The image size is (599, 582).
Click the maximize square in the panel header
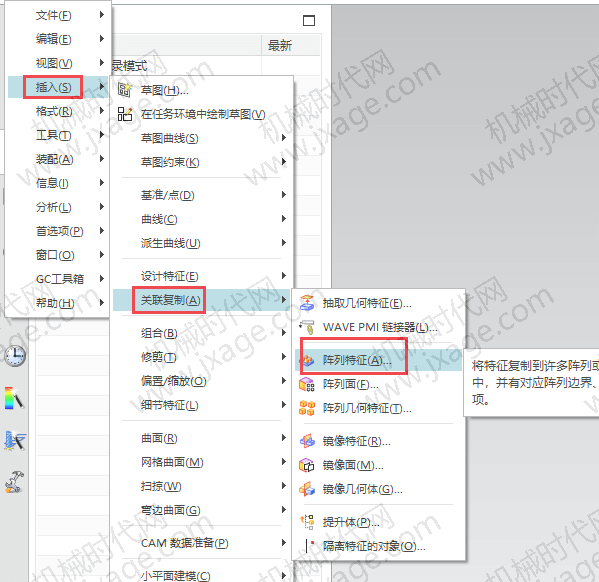pos(309,20)
